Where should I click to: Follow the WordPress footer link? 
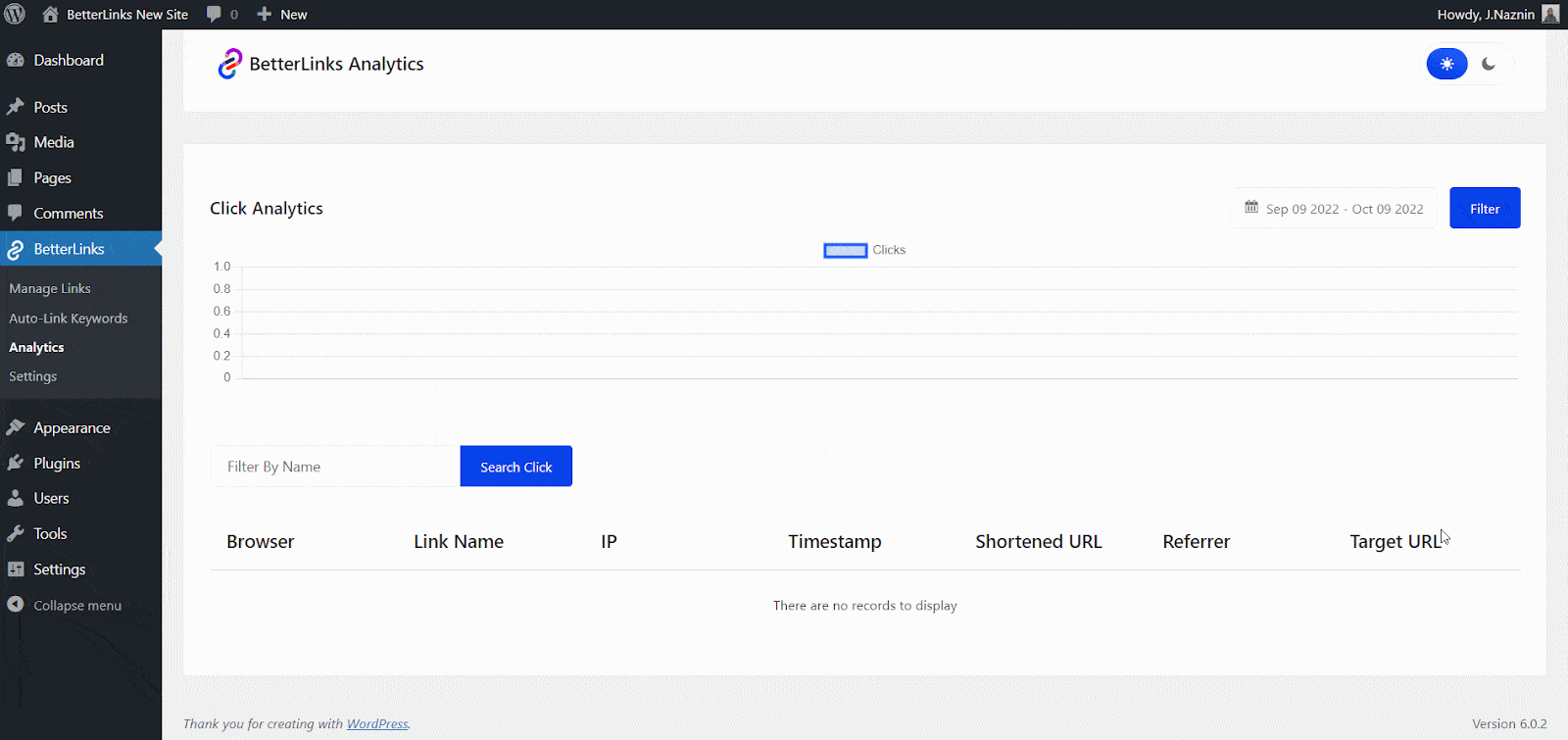pos(377,724)
